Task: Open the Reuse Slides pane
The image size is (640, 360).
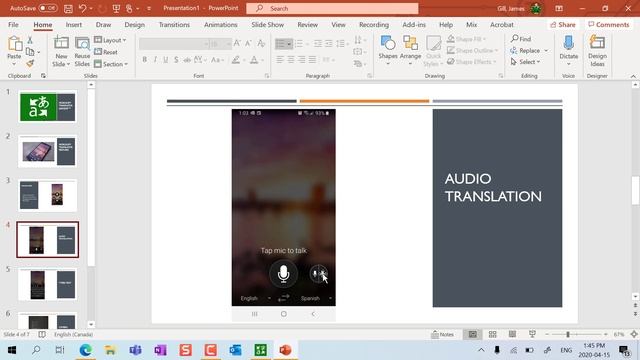Action: [82, 51]
